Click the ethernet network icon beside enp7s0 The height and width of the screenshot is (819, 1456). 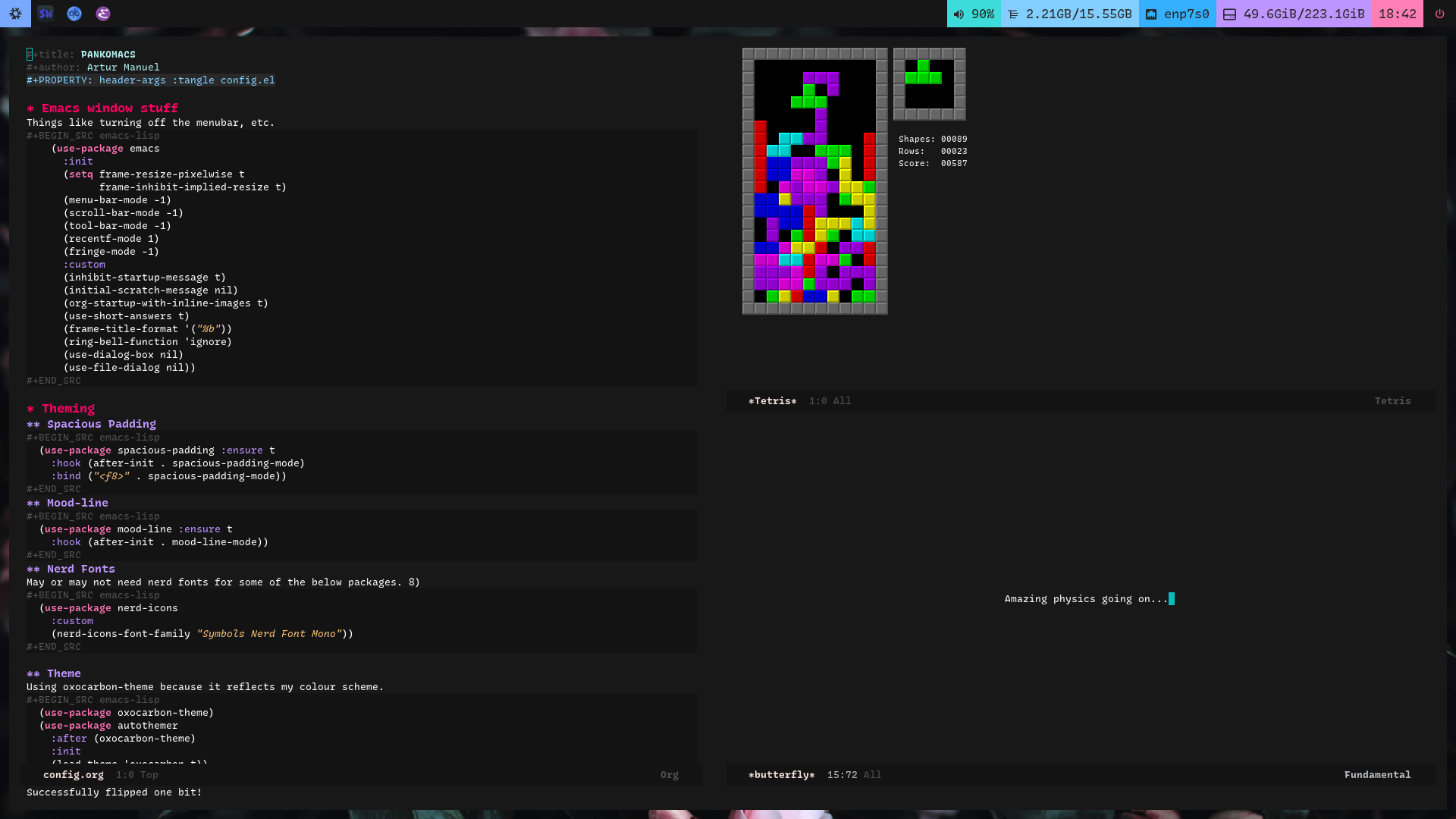(x=1151, y=14)
